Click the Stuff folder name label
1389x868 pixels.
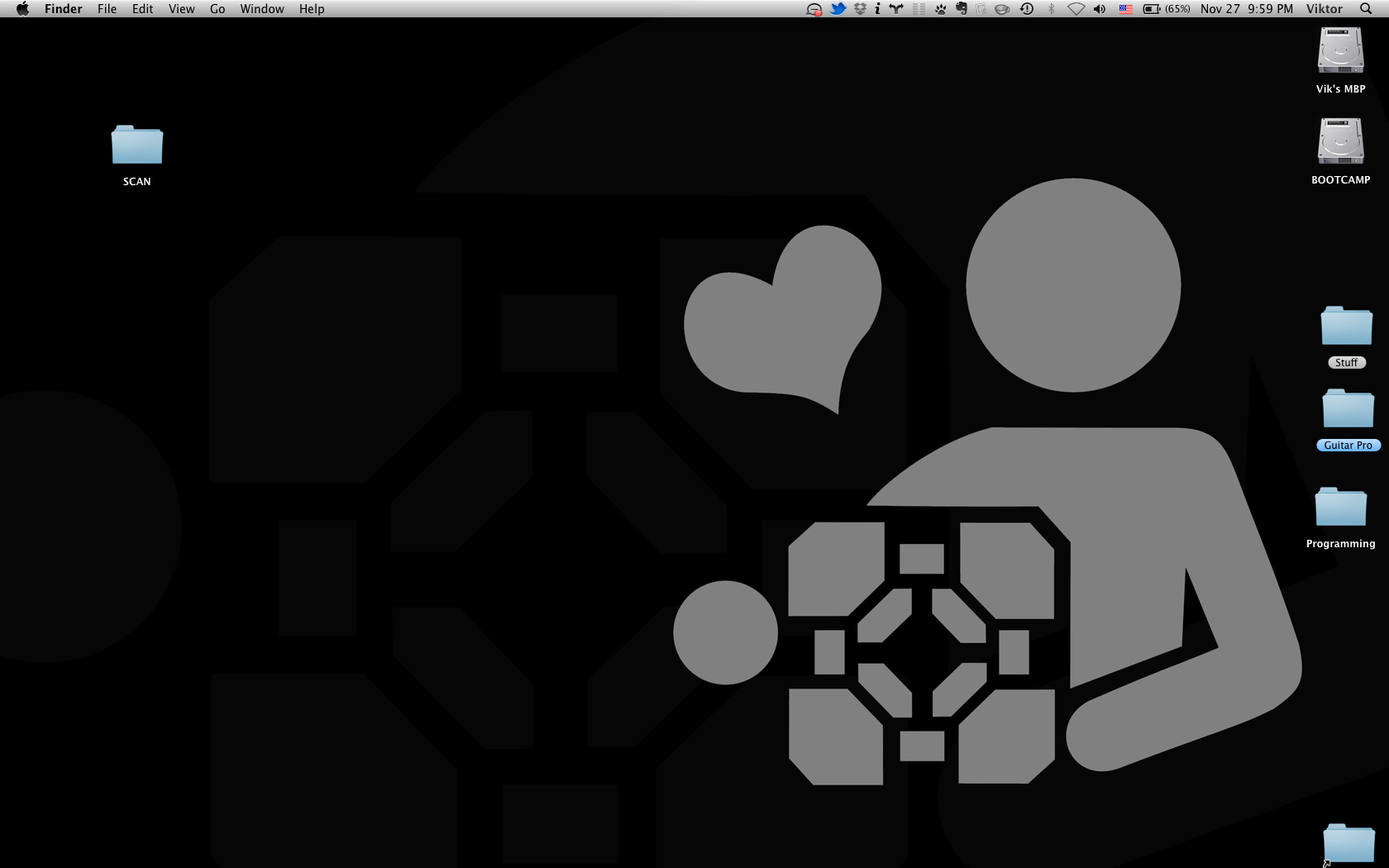[1347, 363]
